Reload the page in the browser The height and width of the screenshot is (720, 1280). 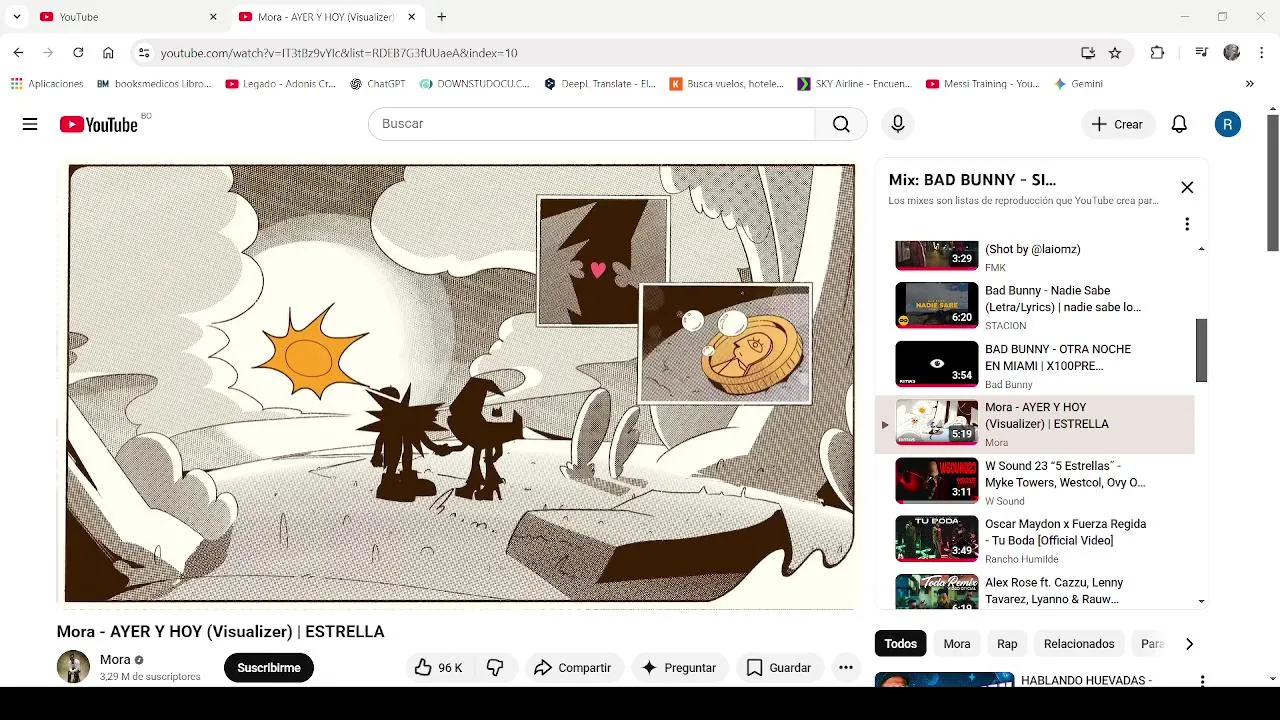pos(78,53)
